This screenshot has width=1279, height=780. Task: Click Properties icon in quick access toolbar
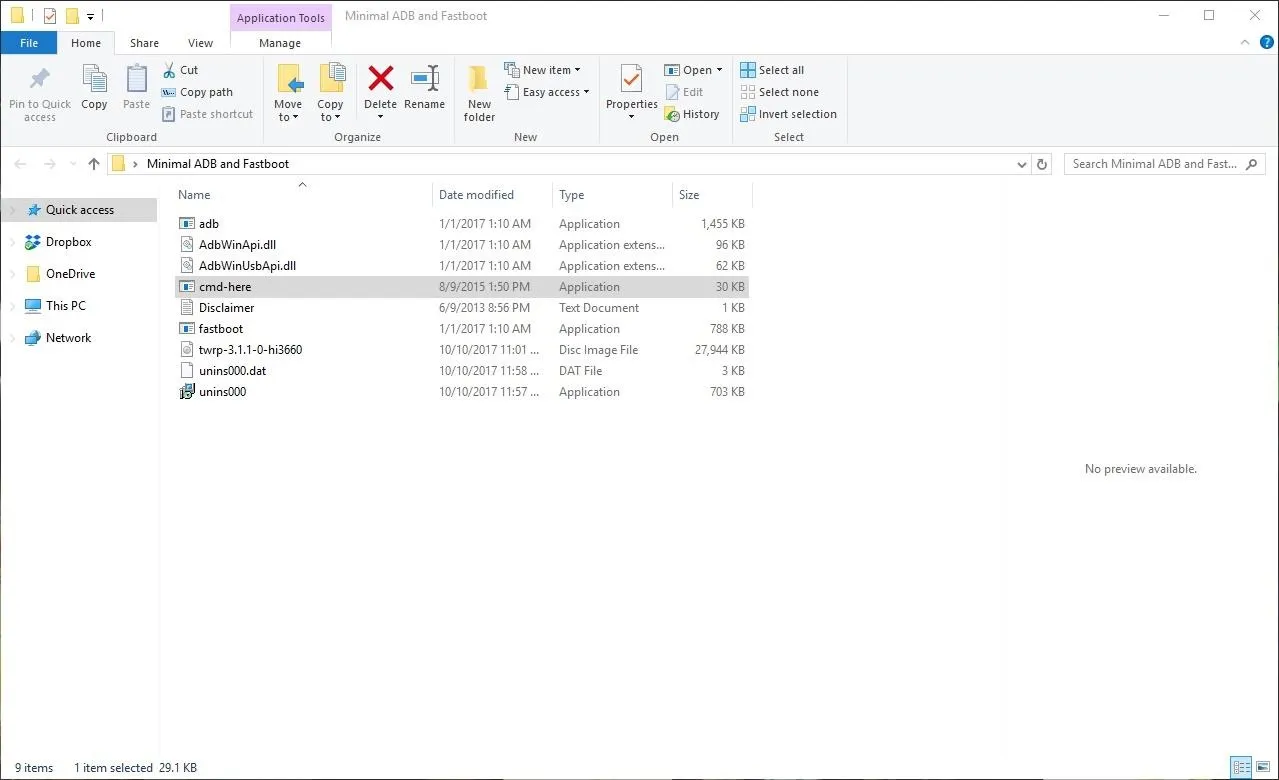click(x=49, y=16)
